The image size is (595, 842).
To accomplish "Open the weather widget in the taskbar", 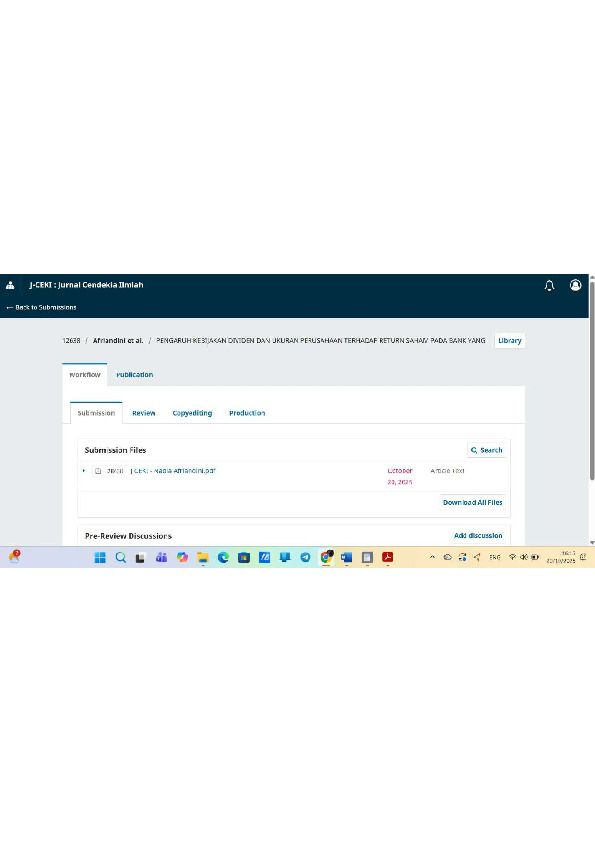I will (x=14, y=557).
